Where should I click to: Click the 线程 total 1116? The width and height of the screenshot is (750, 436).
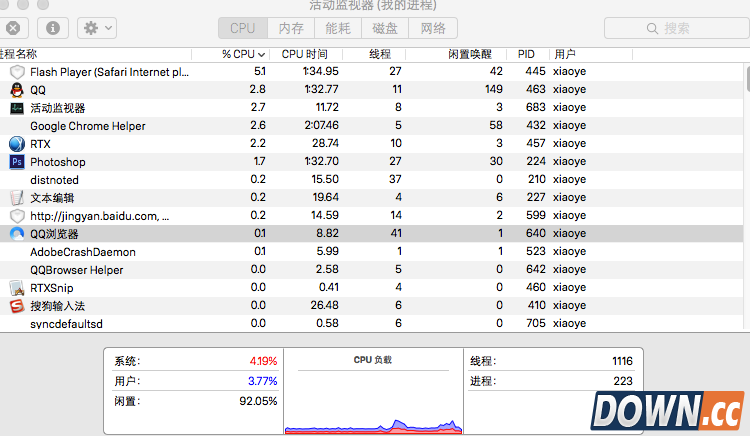point(622,361)
